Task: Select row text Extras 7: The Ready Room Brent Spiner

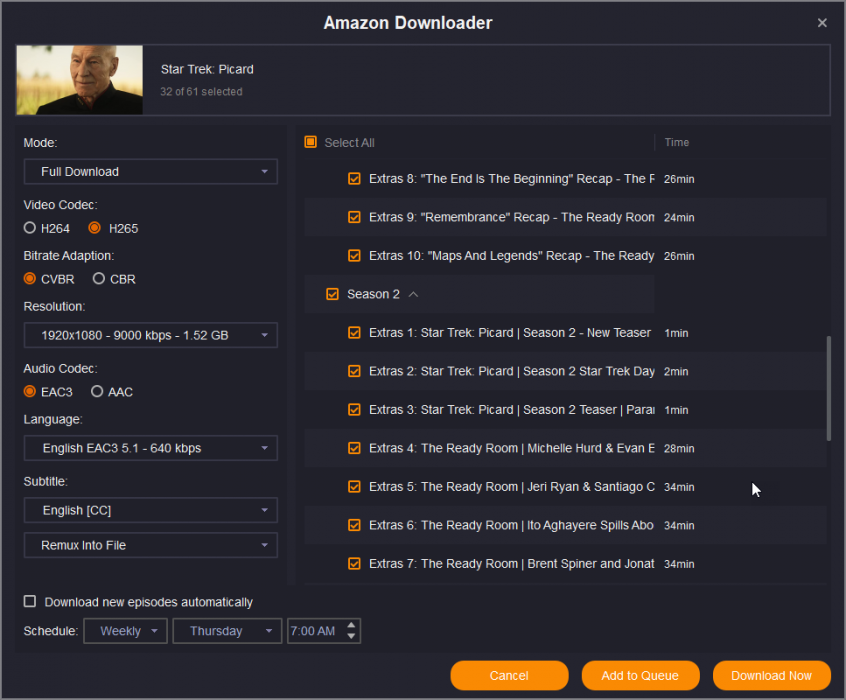Action: (x=511, y=563)
